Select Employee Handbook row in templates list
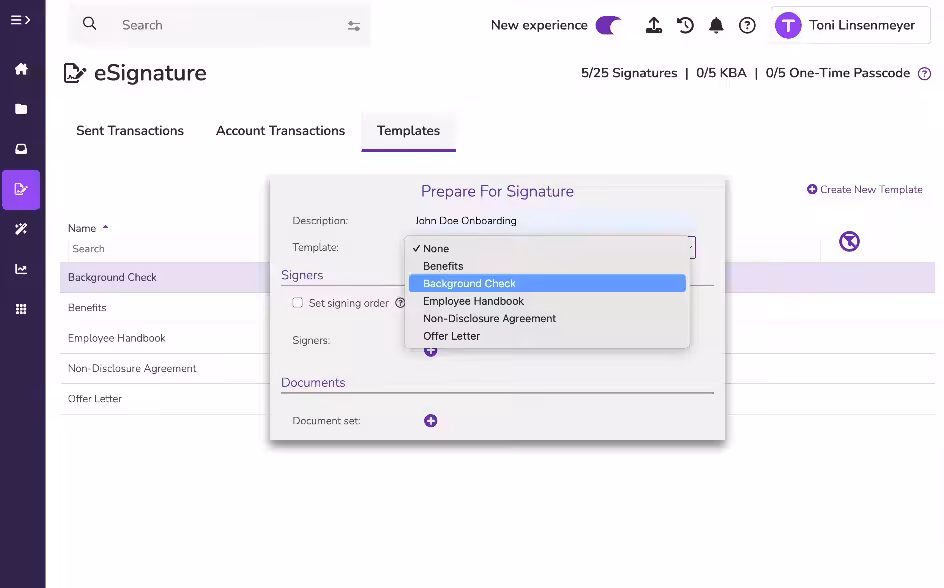The height and width of the screenshot is (588, 944). [x=164, y=338]
